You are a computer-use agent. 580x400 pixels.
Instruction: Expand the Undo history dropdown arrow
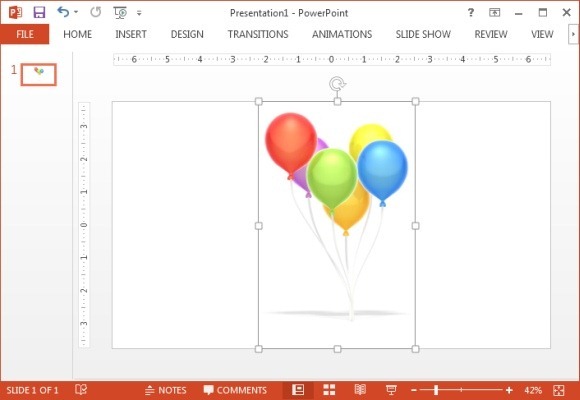point(76,12)
